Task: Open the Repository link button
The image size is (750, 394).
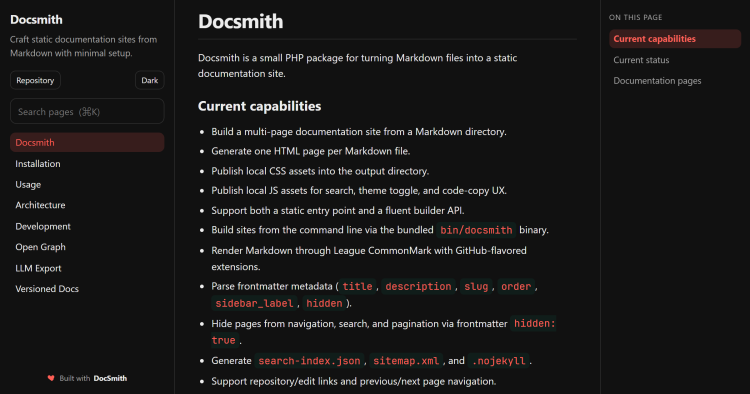Action: (x=35, y=80)
